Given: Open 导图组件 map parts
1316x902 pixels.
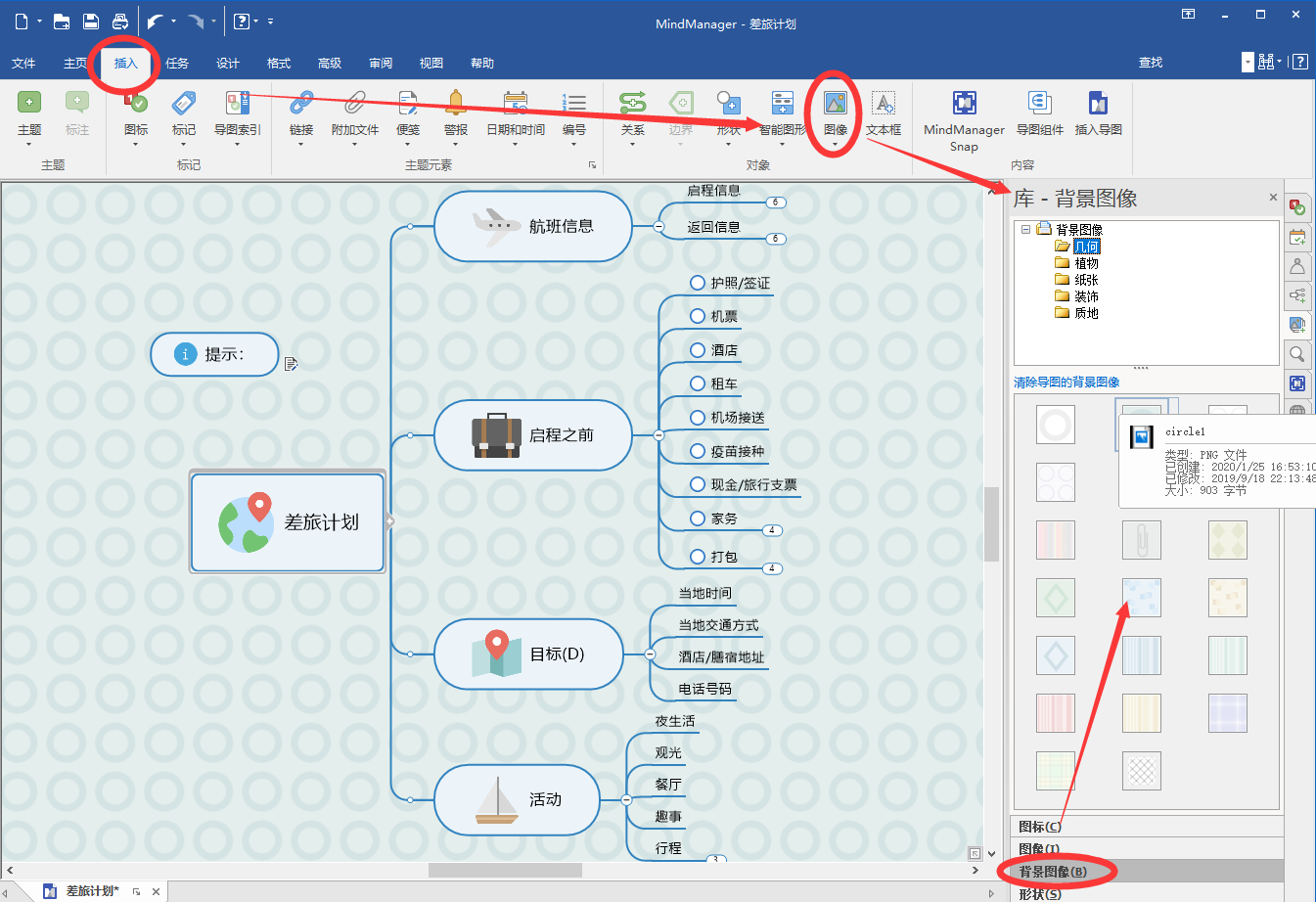Looking at the screenshot, I should (x=1039, y=113).
